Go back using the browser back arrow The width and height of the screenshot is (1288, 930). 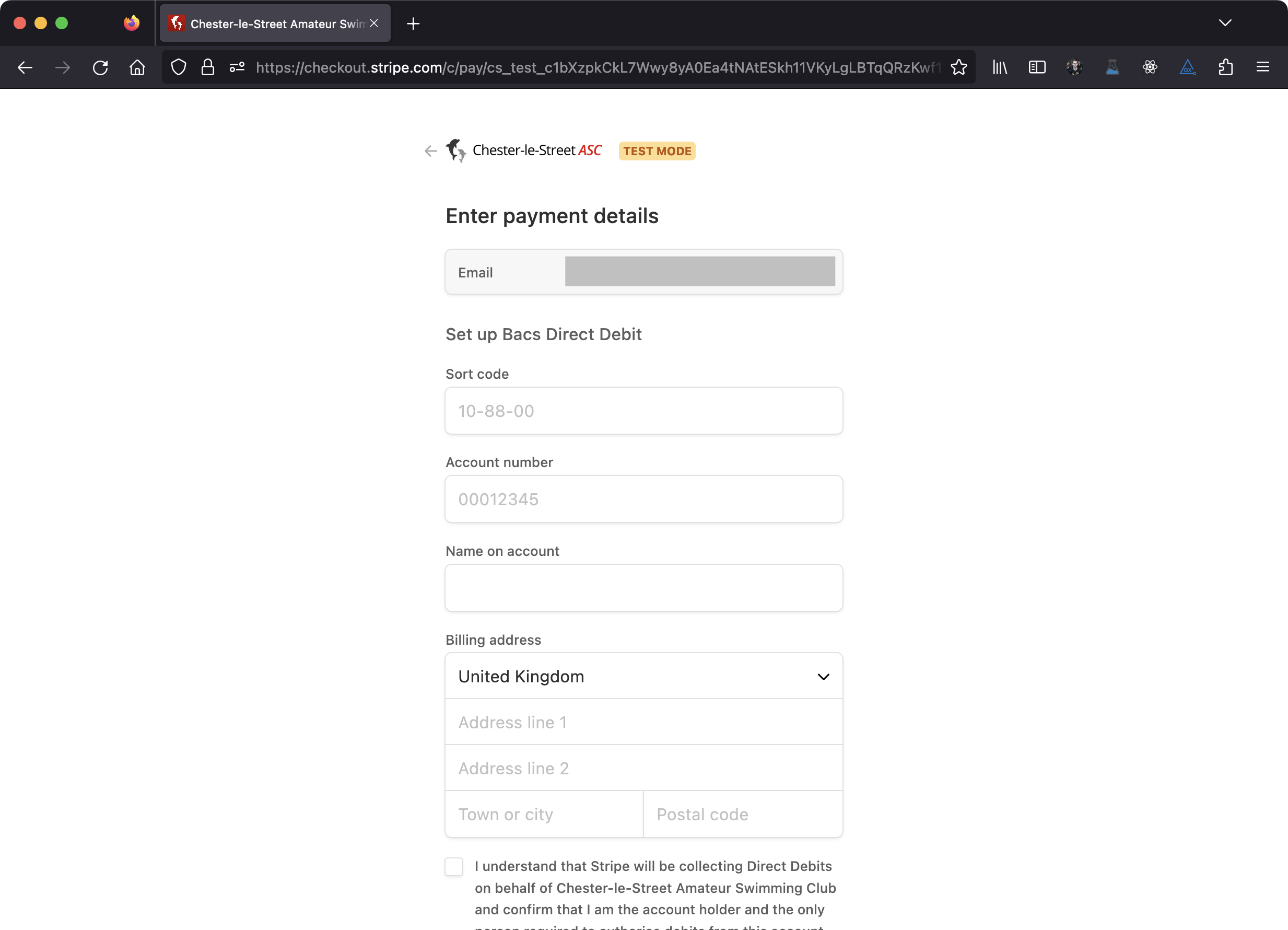tap(25, 67)
